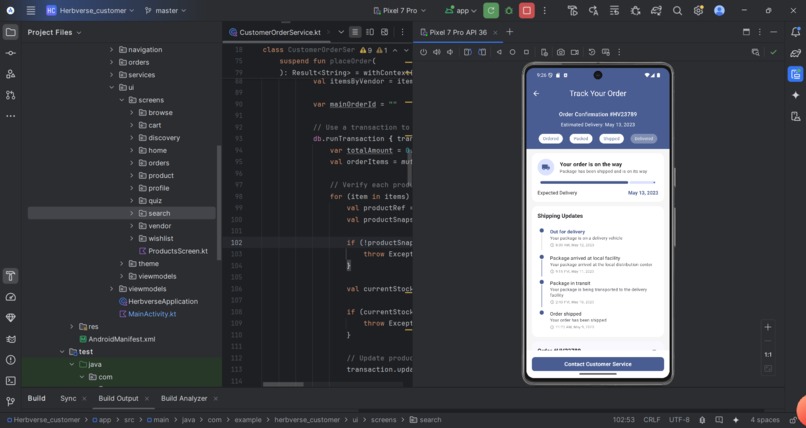Image resolution: width=806 pixels, height=428 pixels.
Task: Click emulator Home circle button
Action: 512,52
